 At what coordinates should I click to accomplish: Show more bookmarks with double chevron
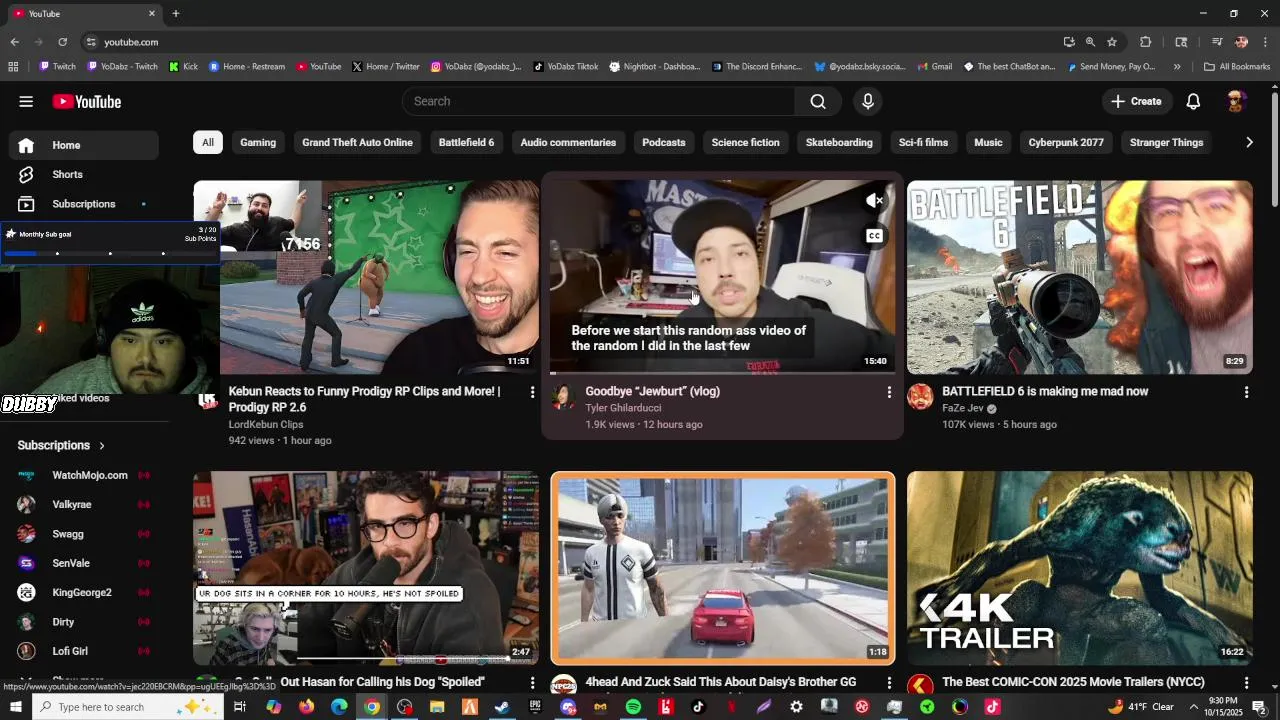click(x=1177, y=67)
